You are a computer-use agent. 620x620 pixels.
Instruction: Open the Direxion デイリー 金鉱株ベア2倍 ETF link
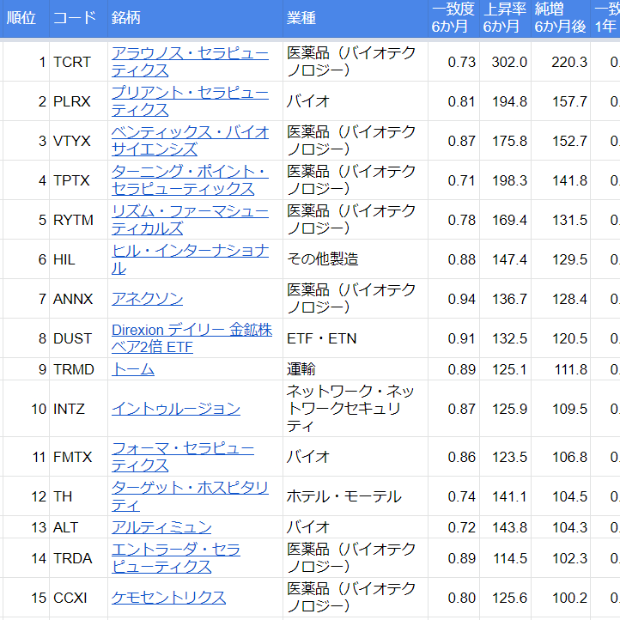(x=192, y=338)
